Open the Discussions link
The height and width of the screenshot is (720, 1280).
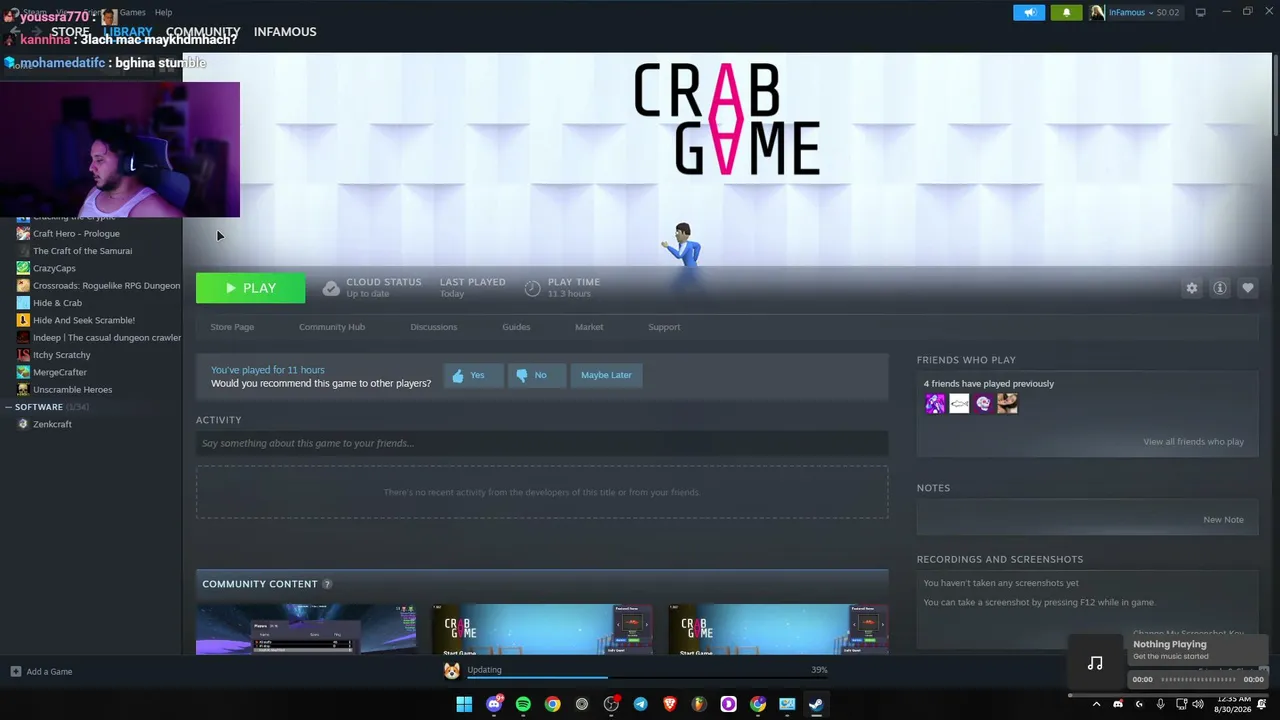click(434, 327)
